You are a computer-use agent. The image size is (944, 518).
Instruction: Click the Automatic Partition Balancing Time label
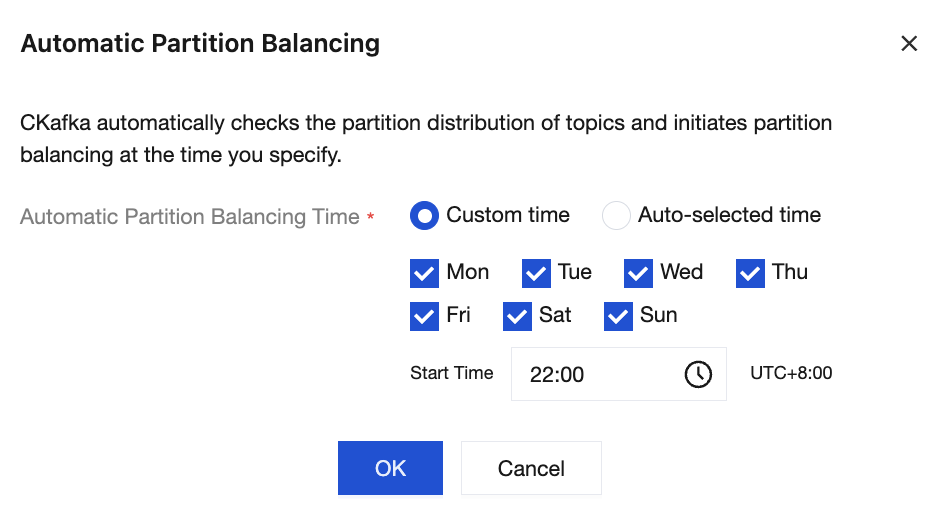click(x=189, y=217)
